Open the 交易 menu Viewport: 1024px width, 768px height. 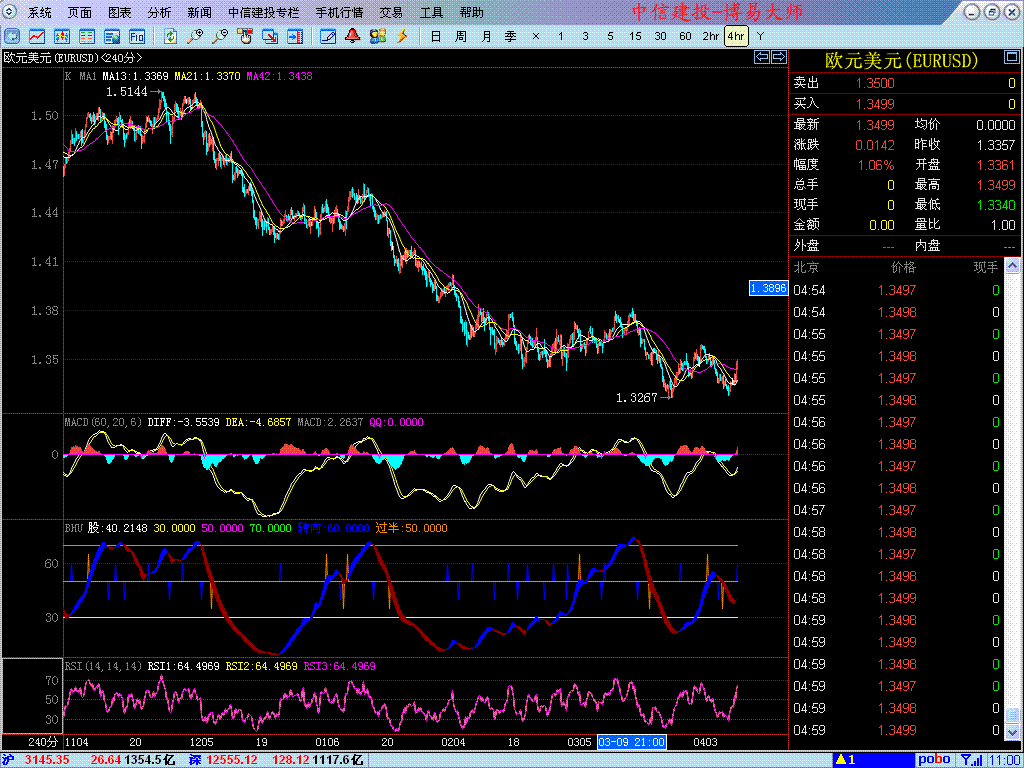391,13
